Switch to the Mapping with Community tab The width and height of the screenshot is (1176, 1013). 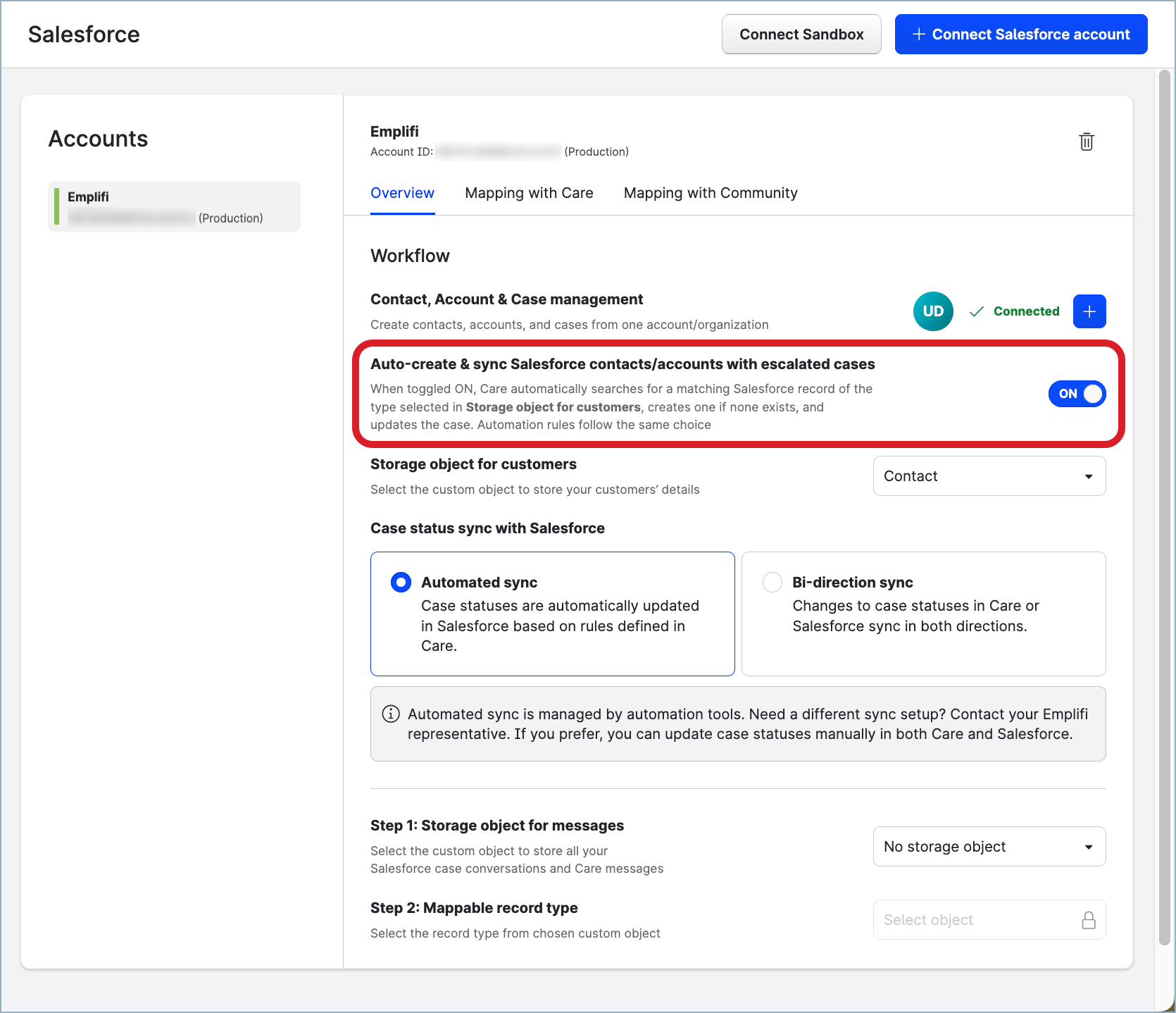tap(710, 192)
